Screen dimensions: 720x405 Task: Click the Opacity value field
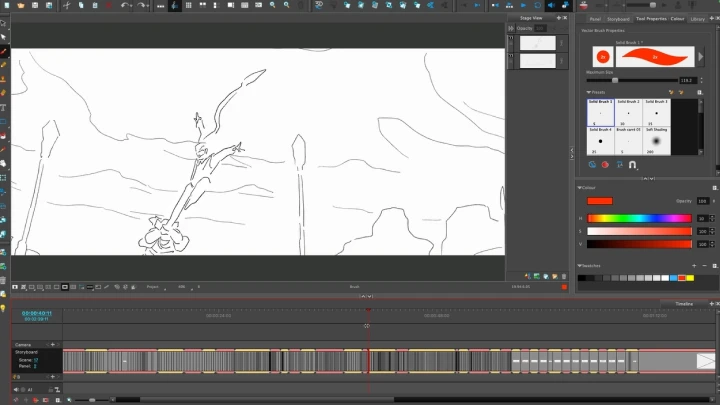click(701, 201)
